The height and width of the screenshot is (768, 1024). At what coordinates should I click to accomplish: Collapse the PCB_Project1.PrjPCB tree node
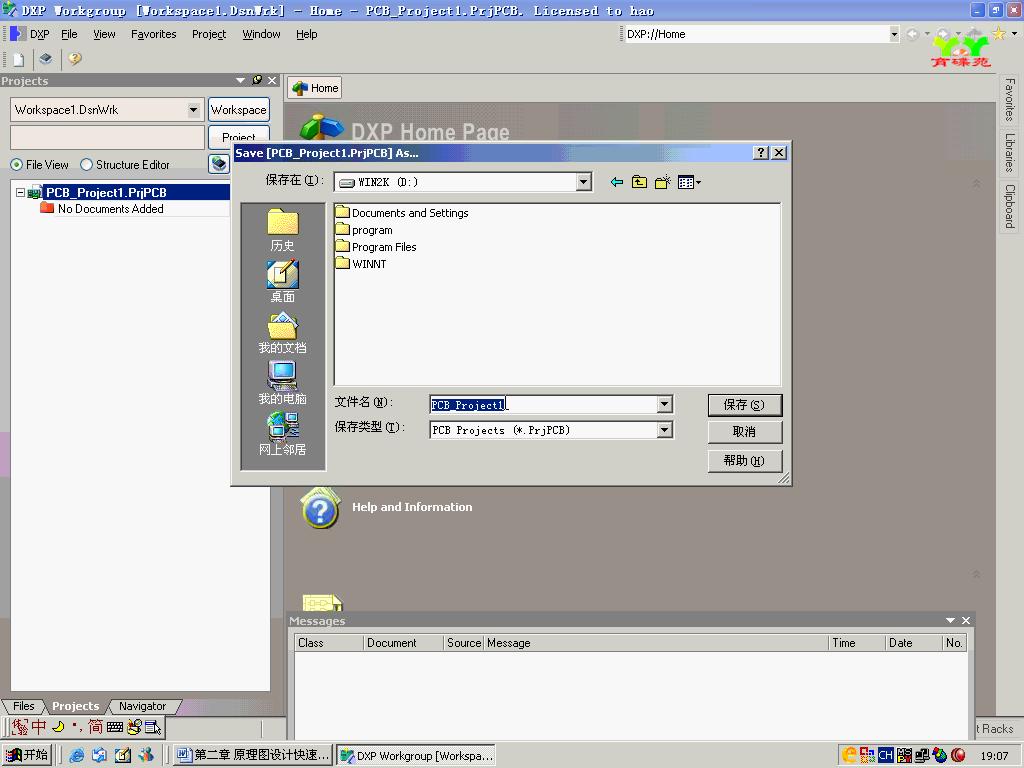(20, 193)
